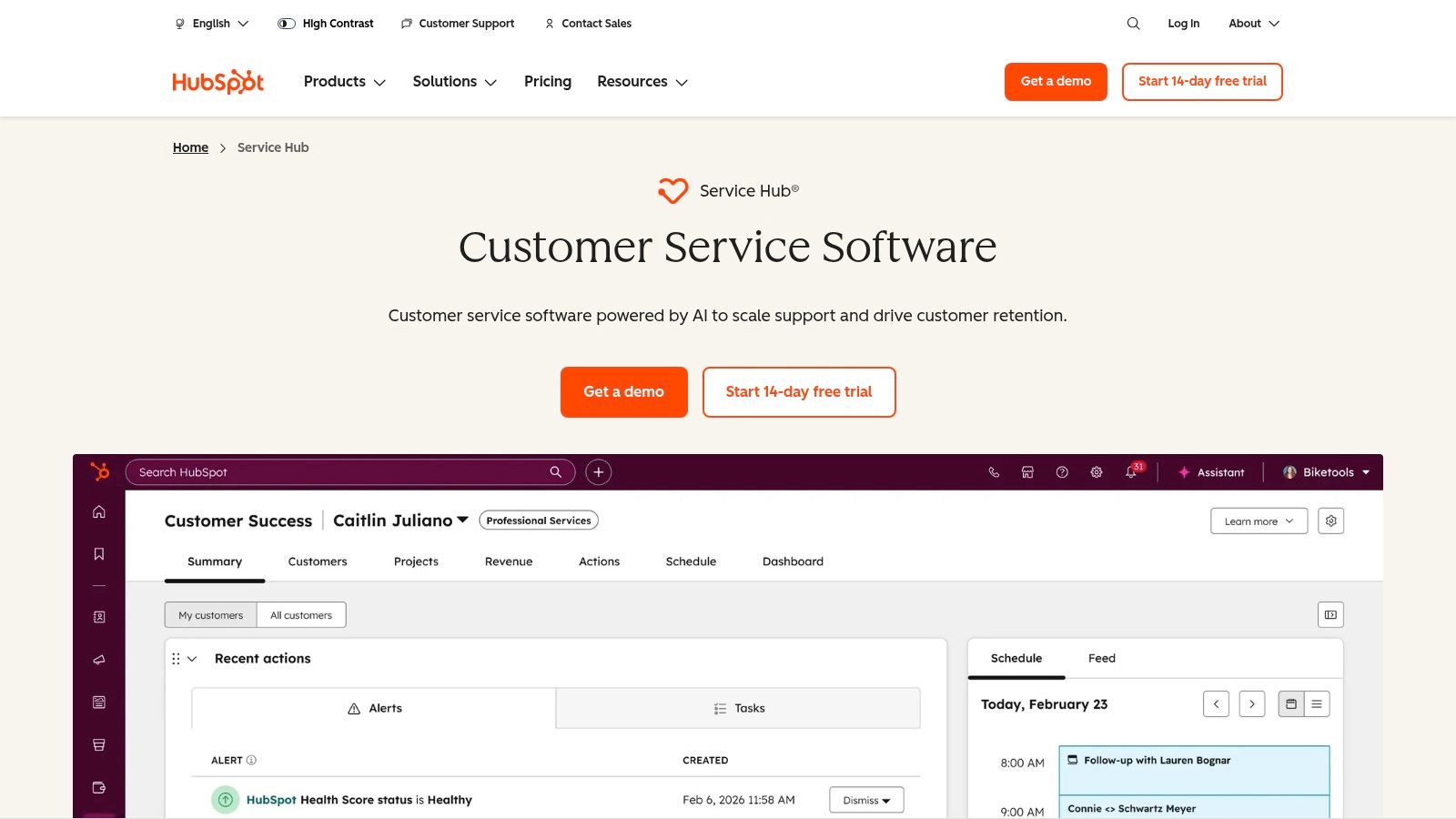Viewport: 1456px width, 819px height.
Task: Click the sparkle Assistant button
Action: click(1211, 472)
